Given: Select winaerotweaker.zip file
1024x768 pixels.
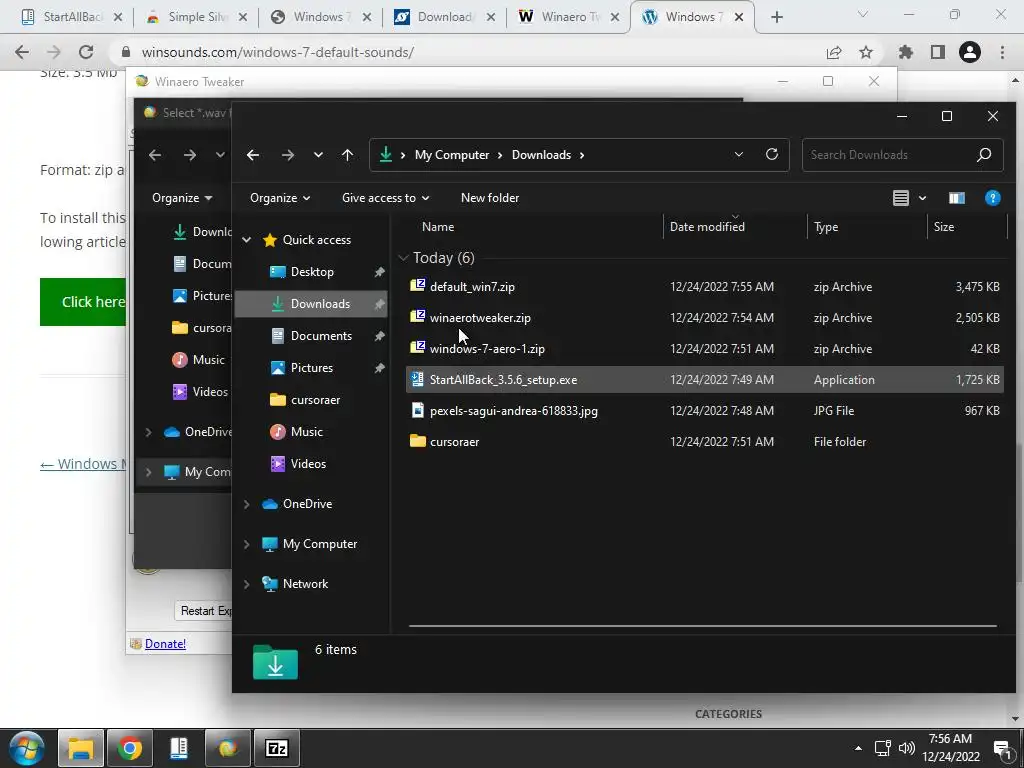Looking at the screenshot, I should [x=704, y=318].
